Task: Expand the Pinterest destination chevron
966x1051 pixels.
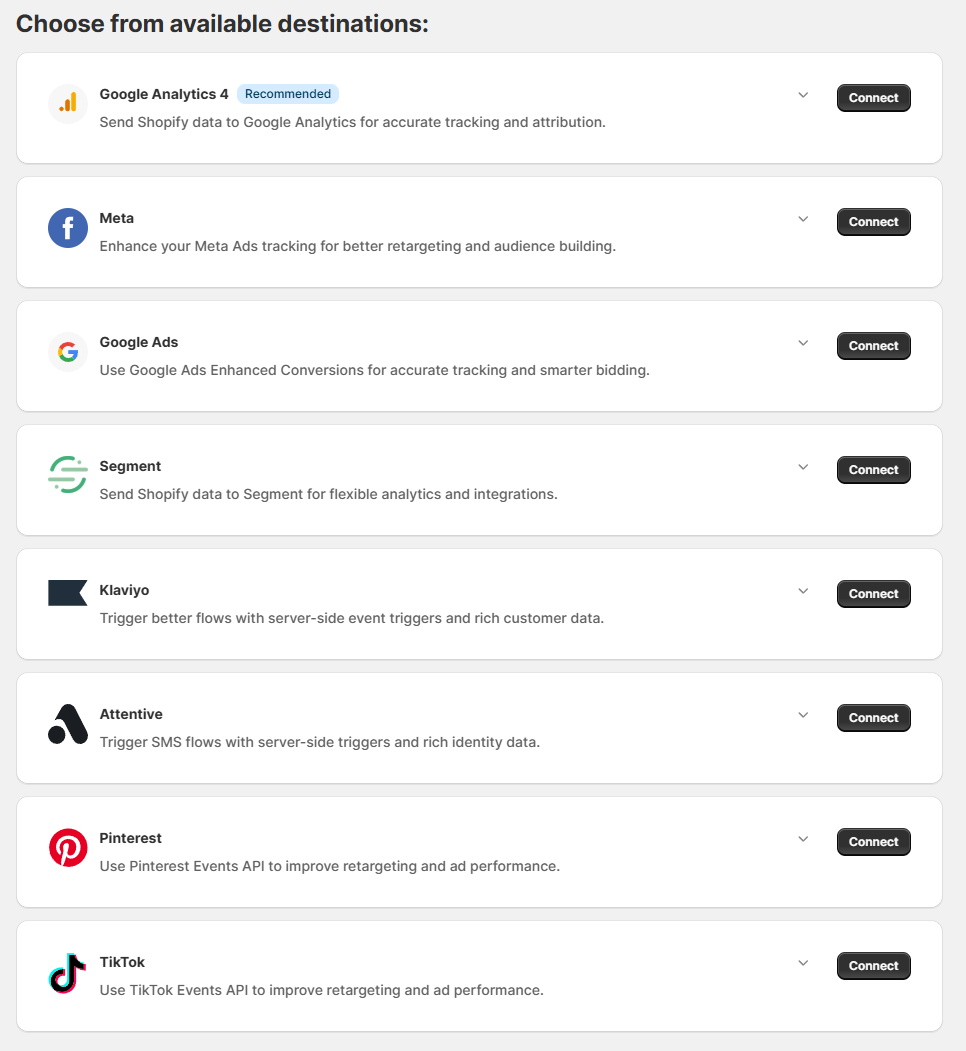Action: 803,839
